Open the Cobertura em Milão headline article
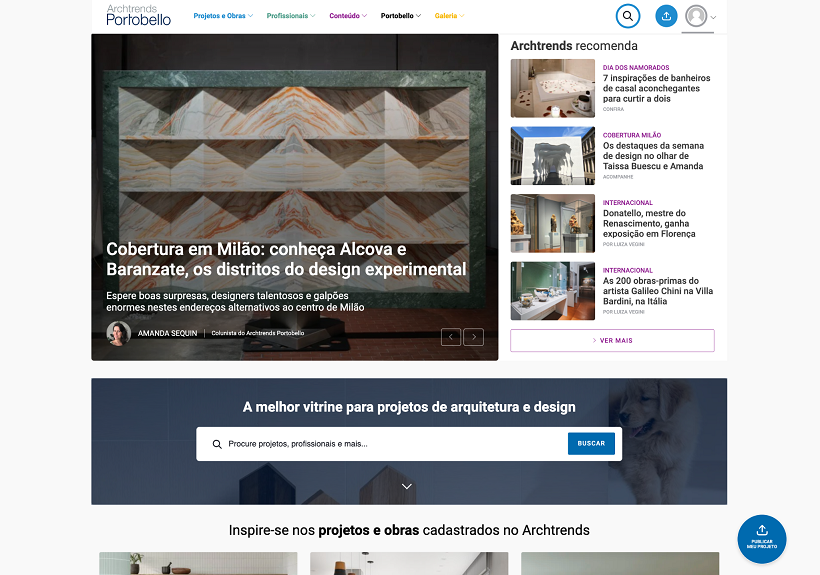 286,259
